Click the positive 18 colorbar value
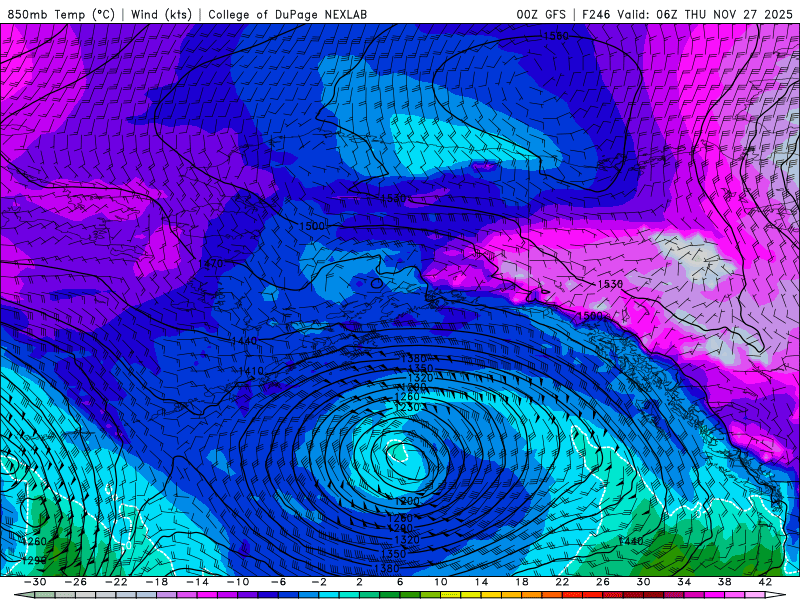 pyautogui.click(x=521, y=582)
